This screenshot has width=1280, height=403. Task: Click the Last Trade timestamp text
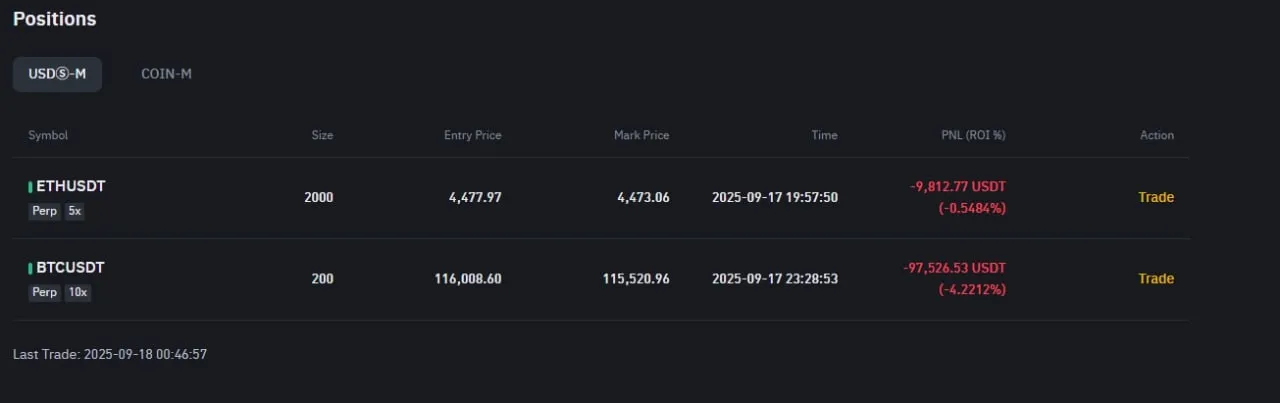(110, 354)
